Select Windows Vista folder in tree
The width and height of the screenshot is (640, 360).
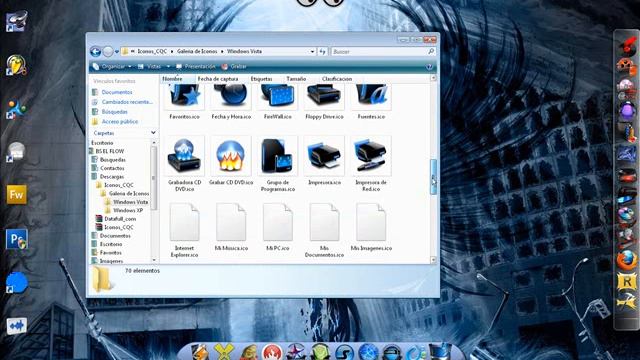click(130, 202)
